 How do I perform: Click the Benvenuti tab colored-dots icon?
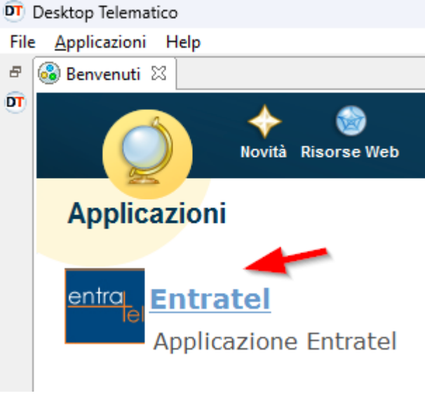point(49,73)
